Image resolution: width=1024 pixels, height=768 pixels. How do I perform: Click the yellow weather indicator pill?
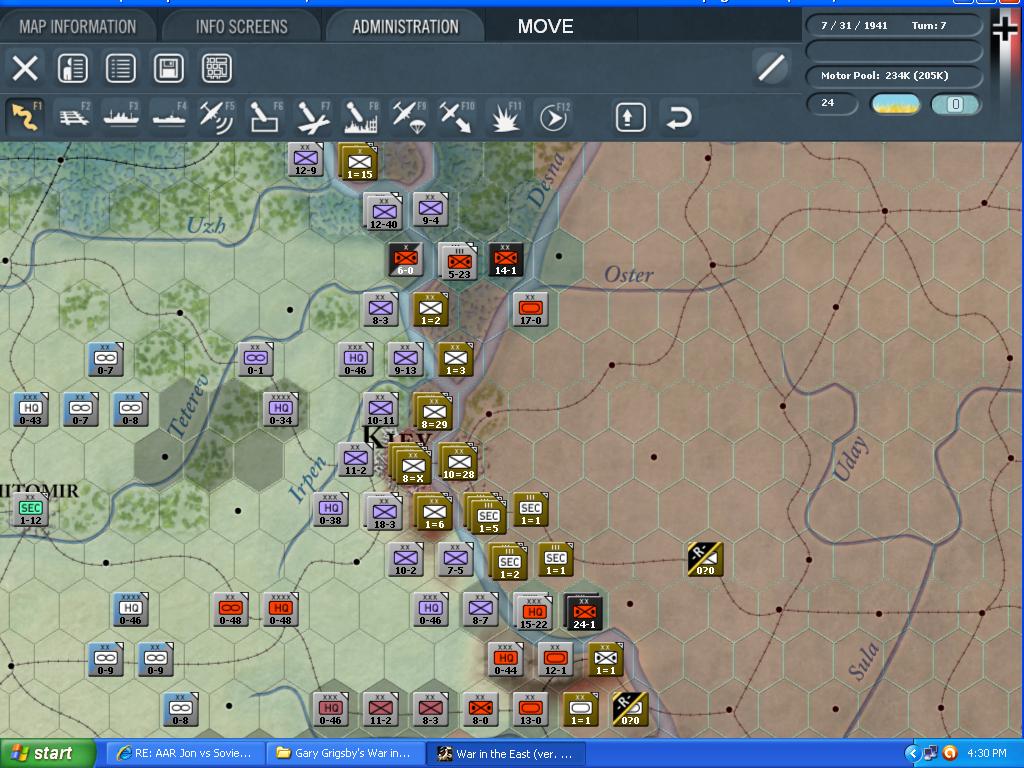tap(896, 104)
